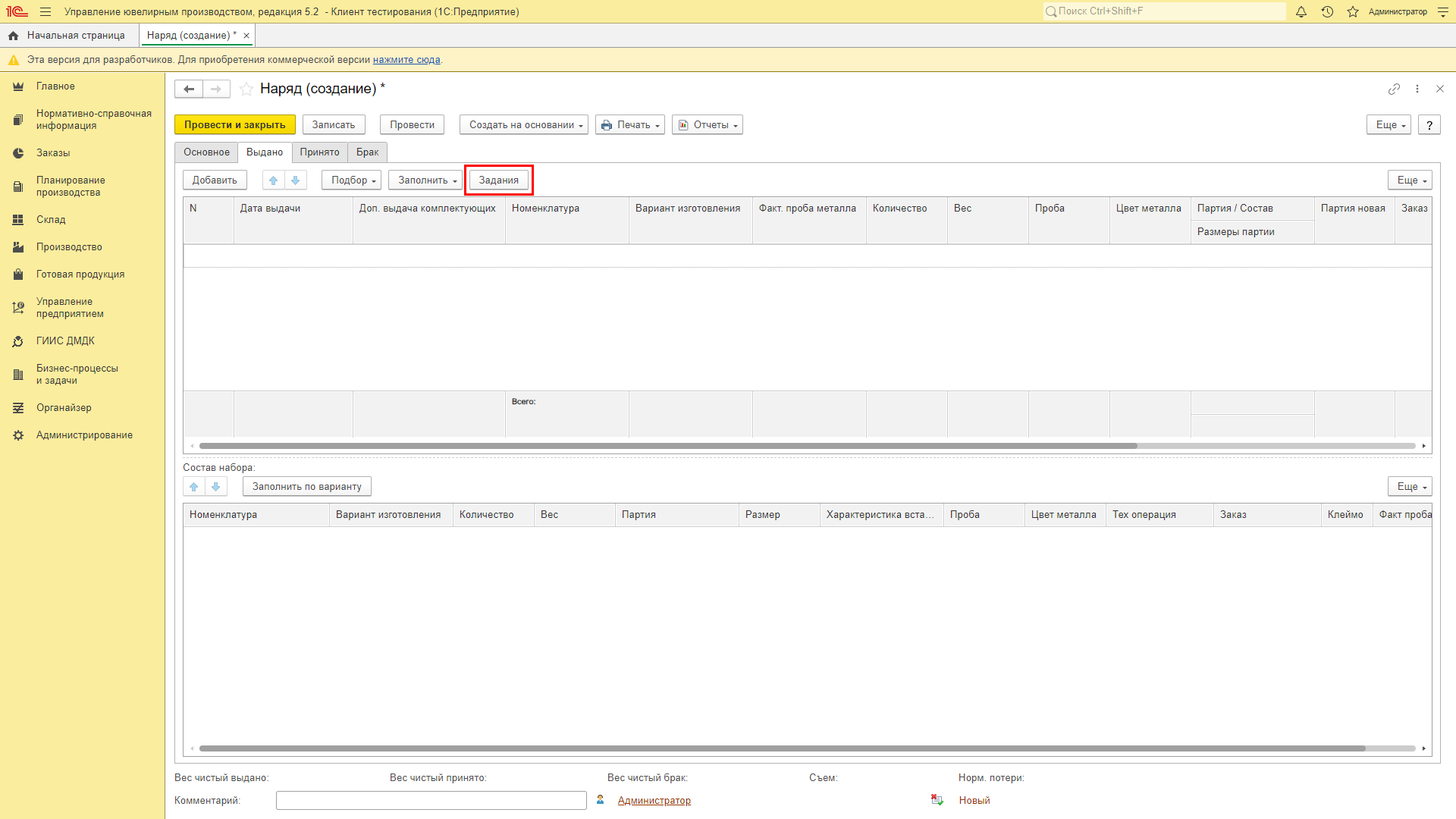Click the ГИИС ДМДК sidebar icon
Image resolution: width=1456 pixels, height=819 pixels.
click(18, 341)
